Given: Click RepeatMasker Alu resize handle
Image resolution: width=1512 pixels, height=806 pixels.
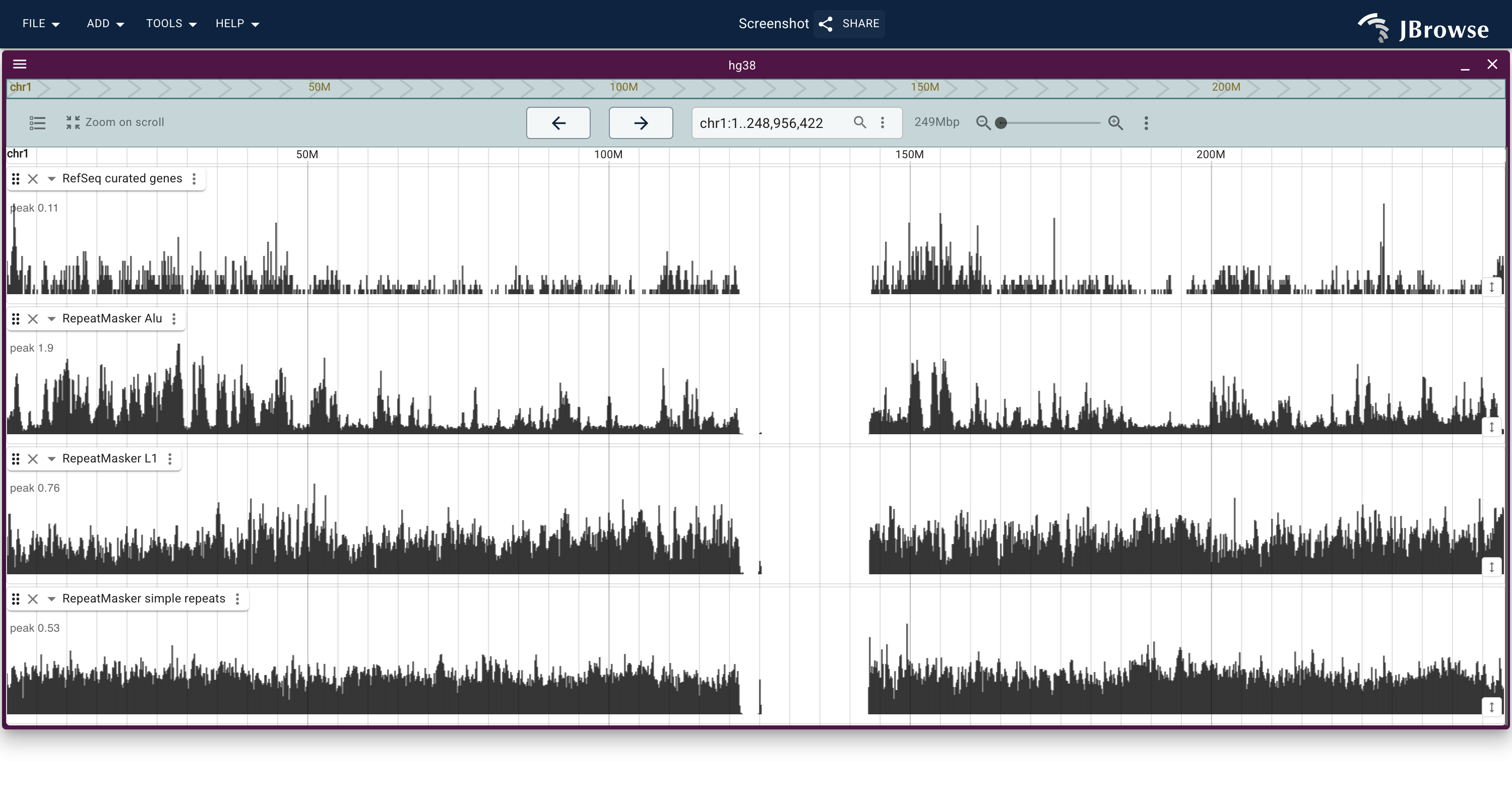Looking at the screenshot, I should (x=1491, y=427).
